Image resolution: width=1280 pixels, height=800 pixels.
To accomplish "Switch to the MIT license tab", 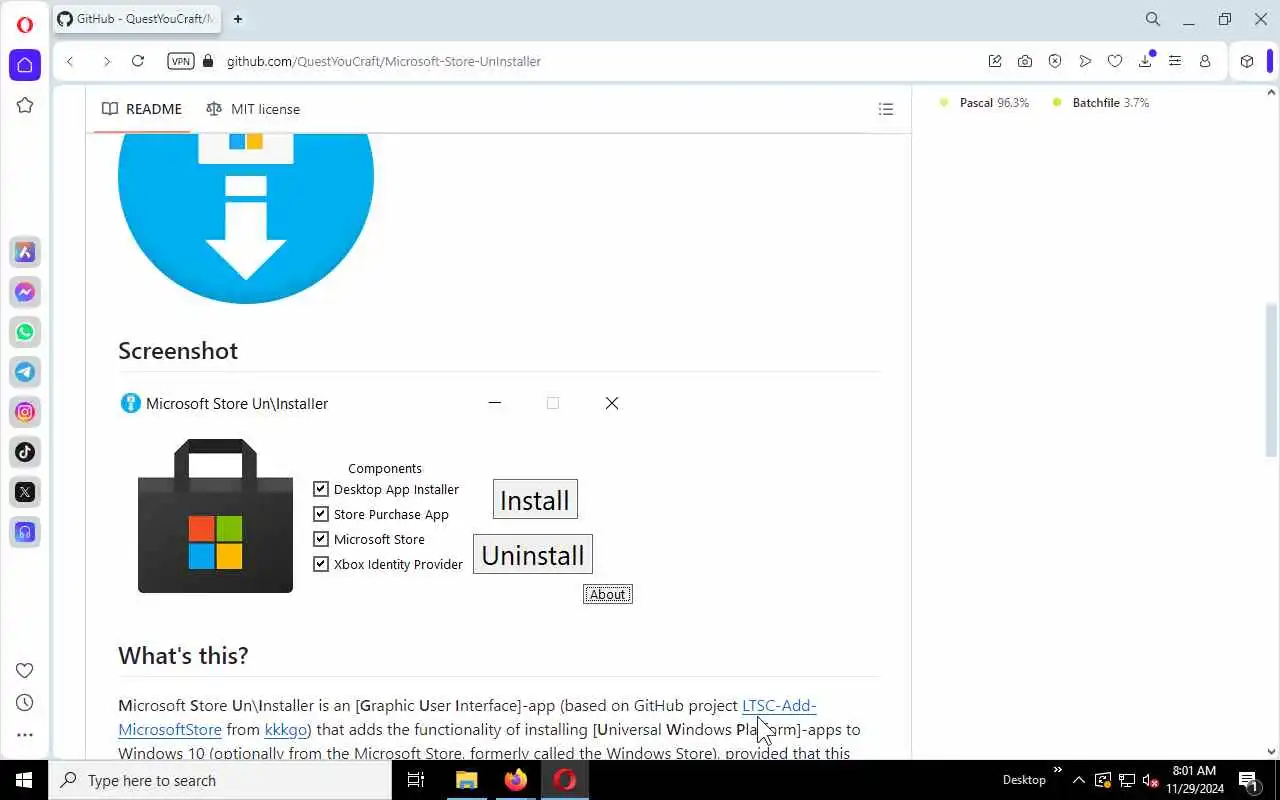I will [253, 109].
